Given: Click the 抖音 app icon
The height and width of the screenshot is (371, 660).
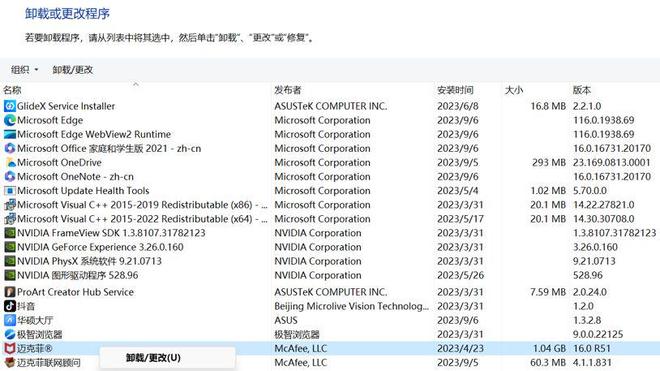Looking at the screenshot, I should coord(10,306).
